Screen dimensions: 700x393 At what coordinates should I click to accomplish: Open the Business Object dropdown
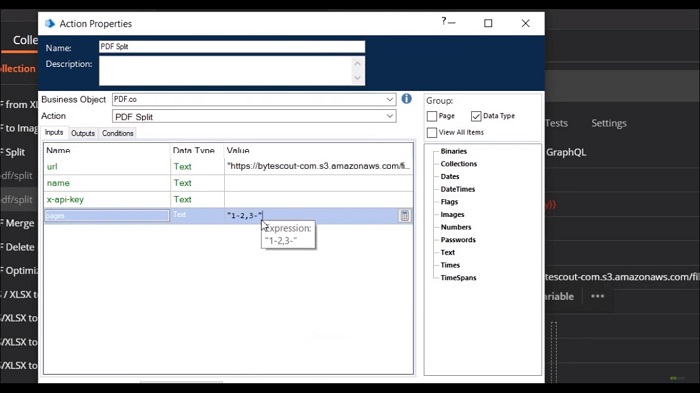(390, 99)
